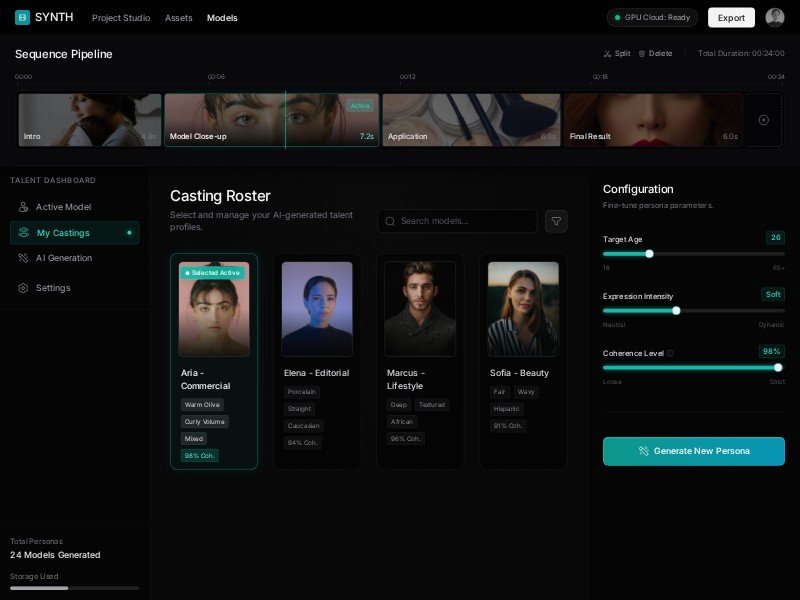The height and width of the screenshot is (600, 800).
Task: Open Settings in the sidebar
Action: click(53, 288)
